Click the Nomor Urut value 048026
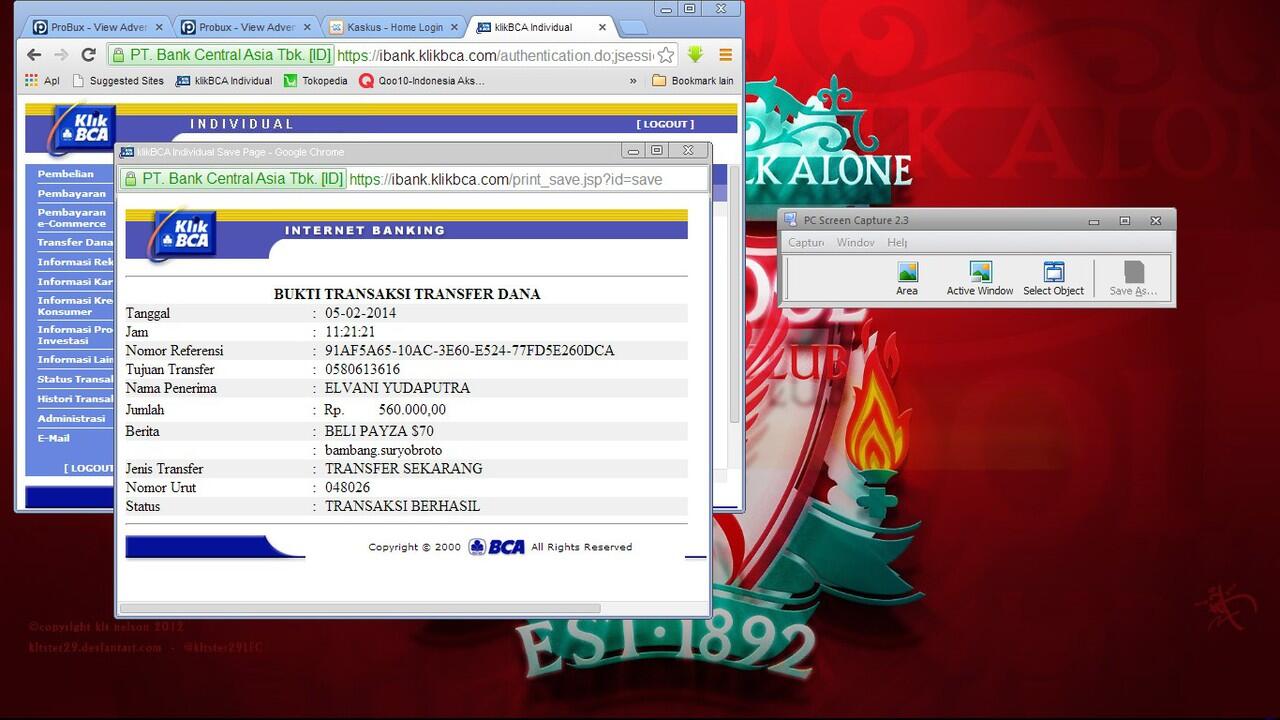This screenshot has width=1280, height=720. click(x=347, y=488)
